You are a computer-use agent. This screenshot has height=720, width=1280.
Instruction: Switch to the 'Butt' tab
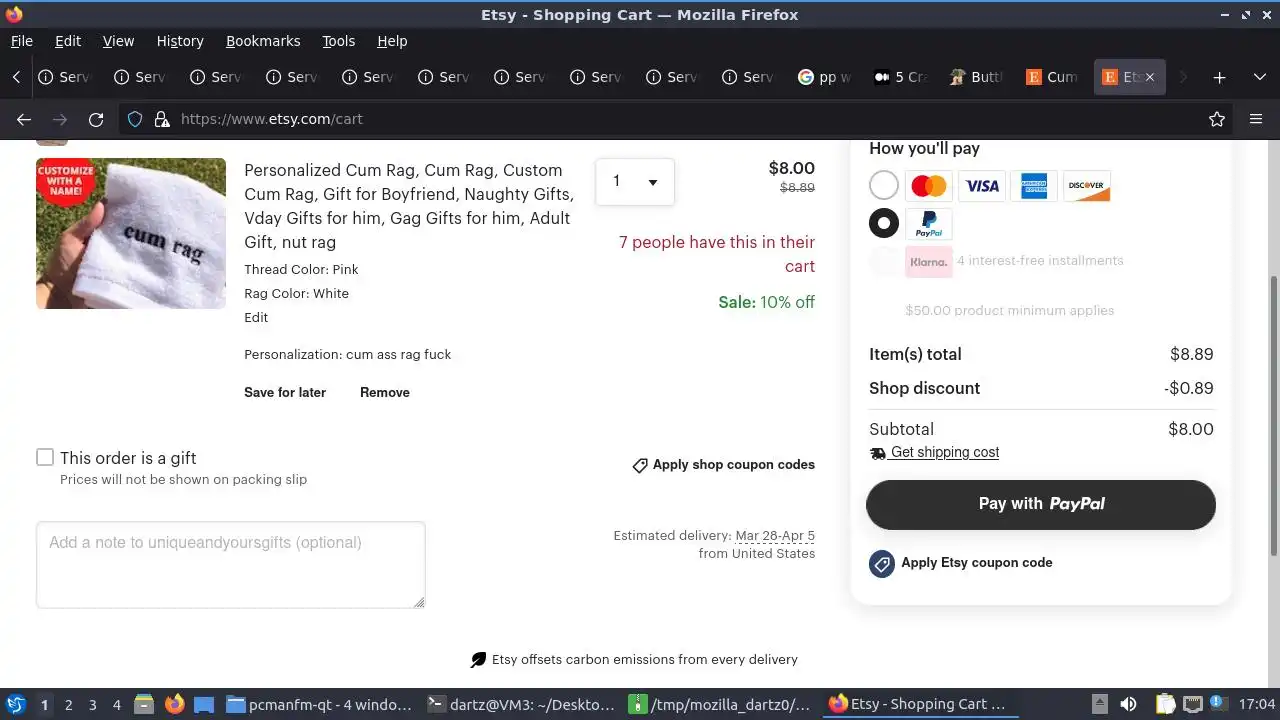(x=977, y=77)
